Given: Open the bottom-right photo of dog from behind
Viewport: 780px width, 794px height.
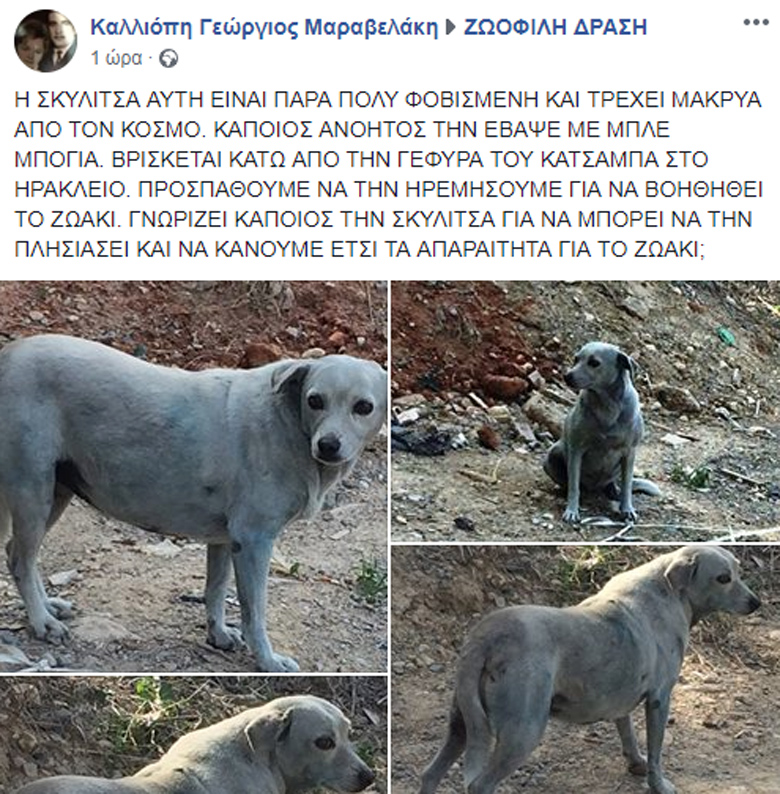Looking at the screenshot, I should 586,669.
